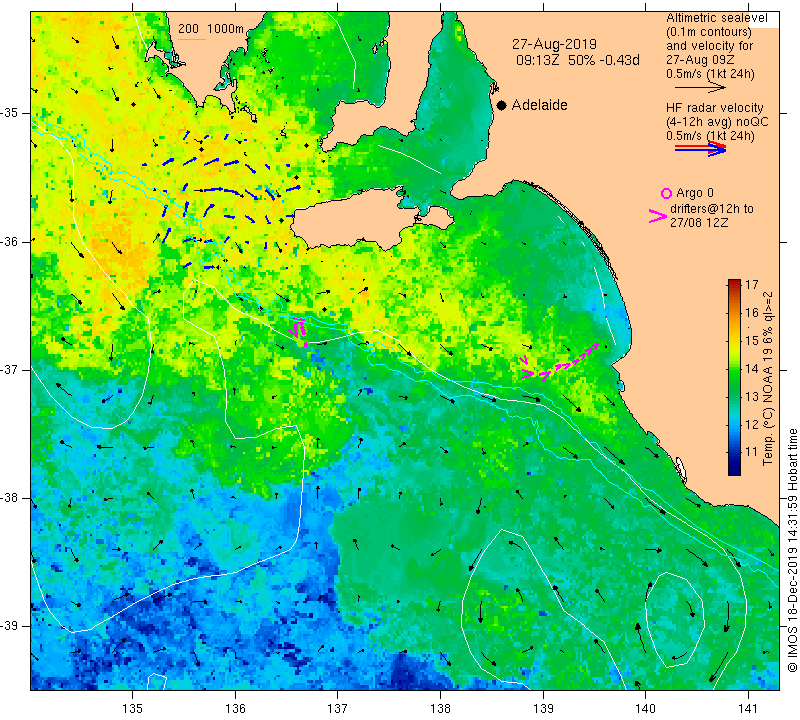Click the 138 longitude axis label
Image resolution: width=800 pixels, height=720 pixels.
pos(440,709)
